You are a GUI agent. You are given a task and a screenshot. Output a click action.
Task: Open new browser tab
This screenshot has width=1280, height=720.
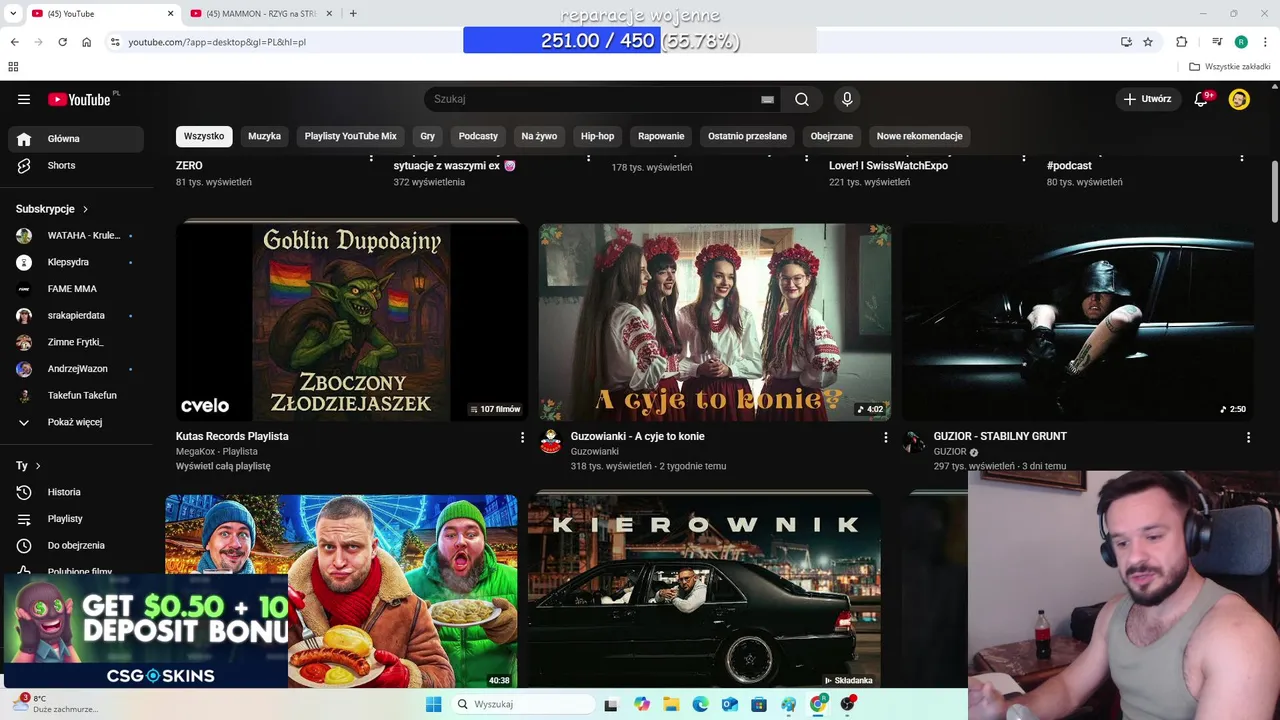tap(353, 14)
